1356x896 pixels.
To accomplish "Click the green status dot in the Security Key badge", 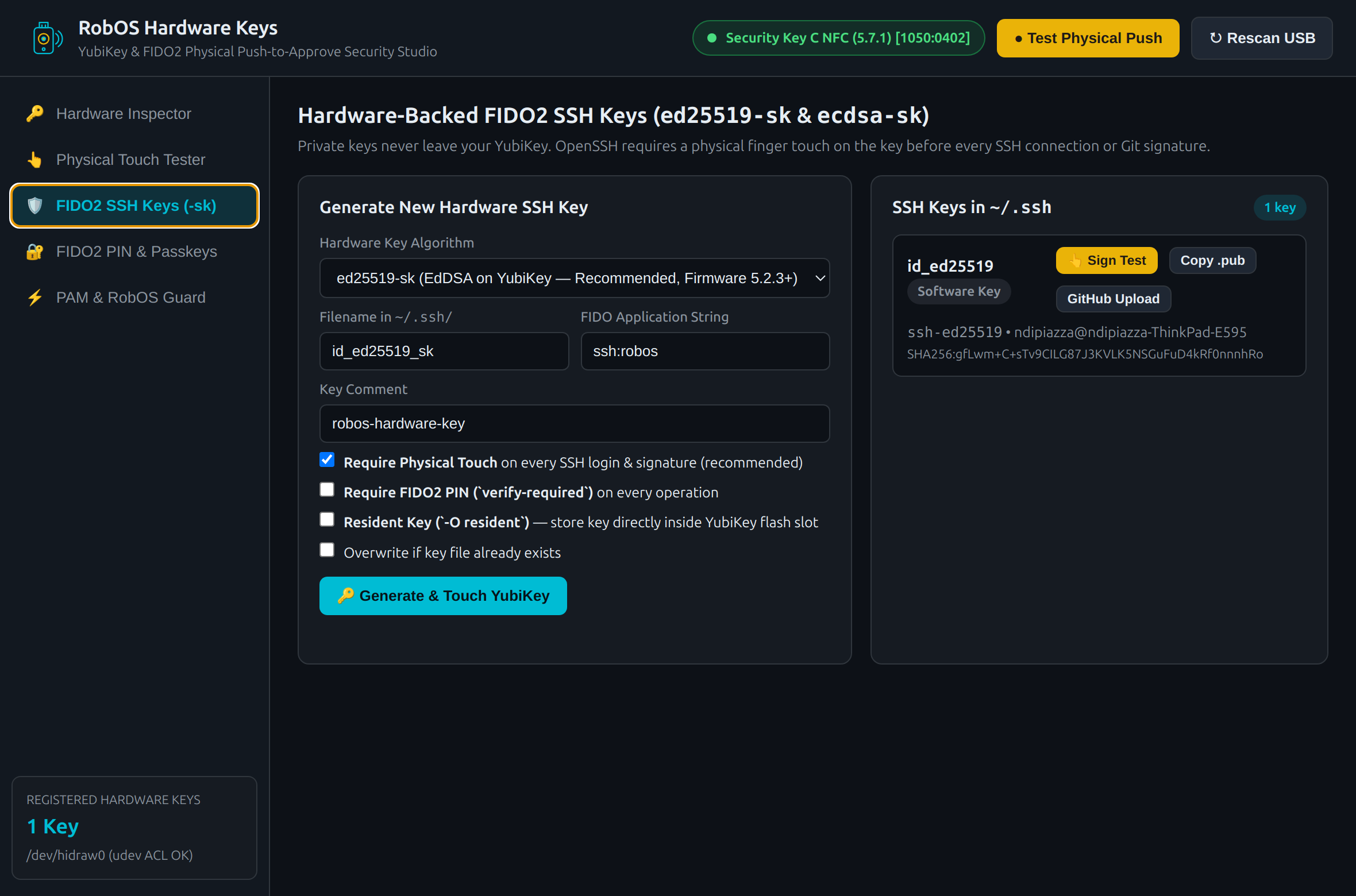I will click(x=712, y=38).
